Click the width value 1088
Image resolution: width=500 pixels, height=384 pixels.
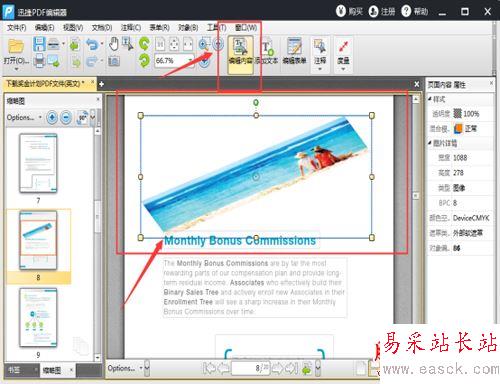[460, 158]
